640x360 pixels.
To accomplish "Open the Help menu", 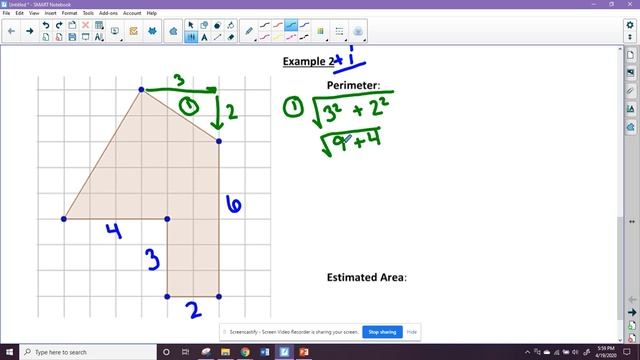I will [152, 13].
